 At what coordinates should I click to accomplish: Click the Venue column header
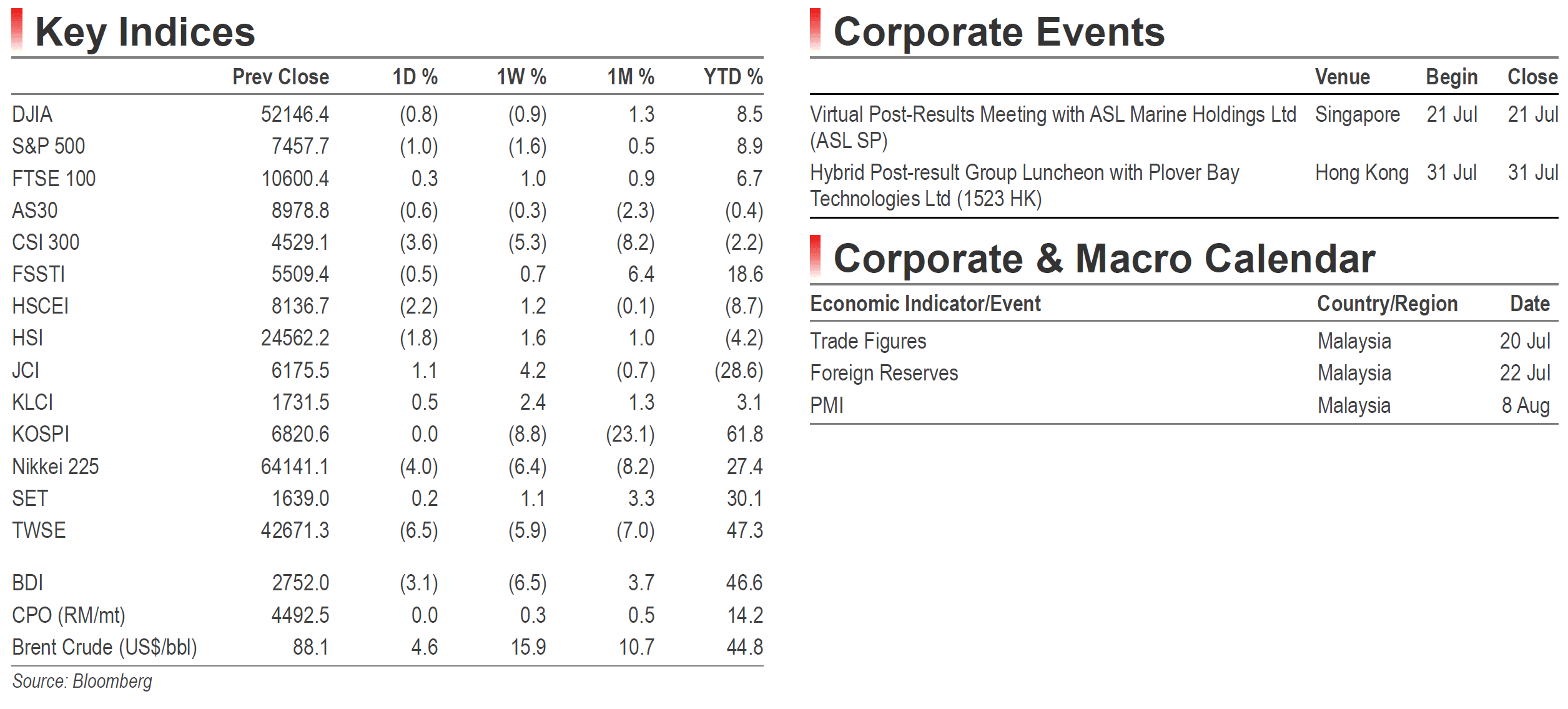[1343, 77]
